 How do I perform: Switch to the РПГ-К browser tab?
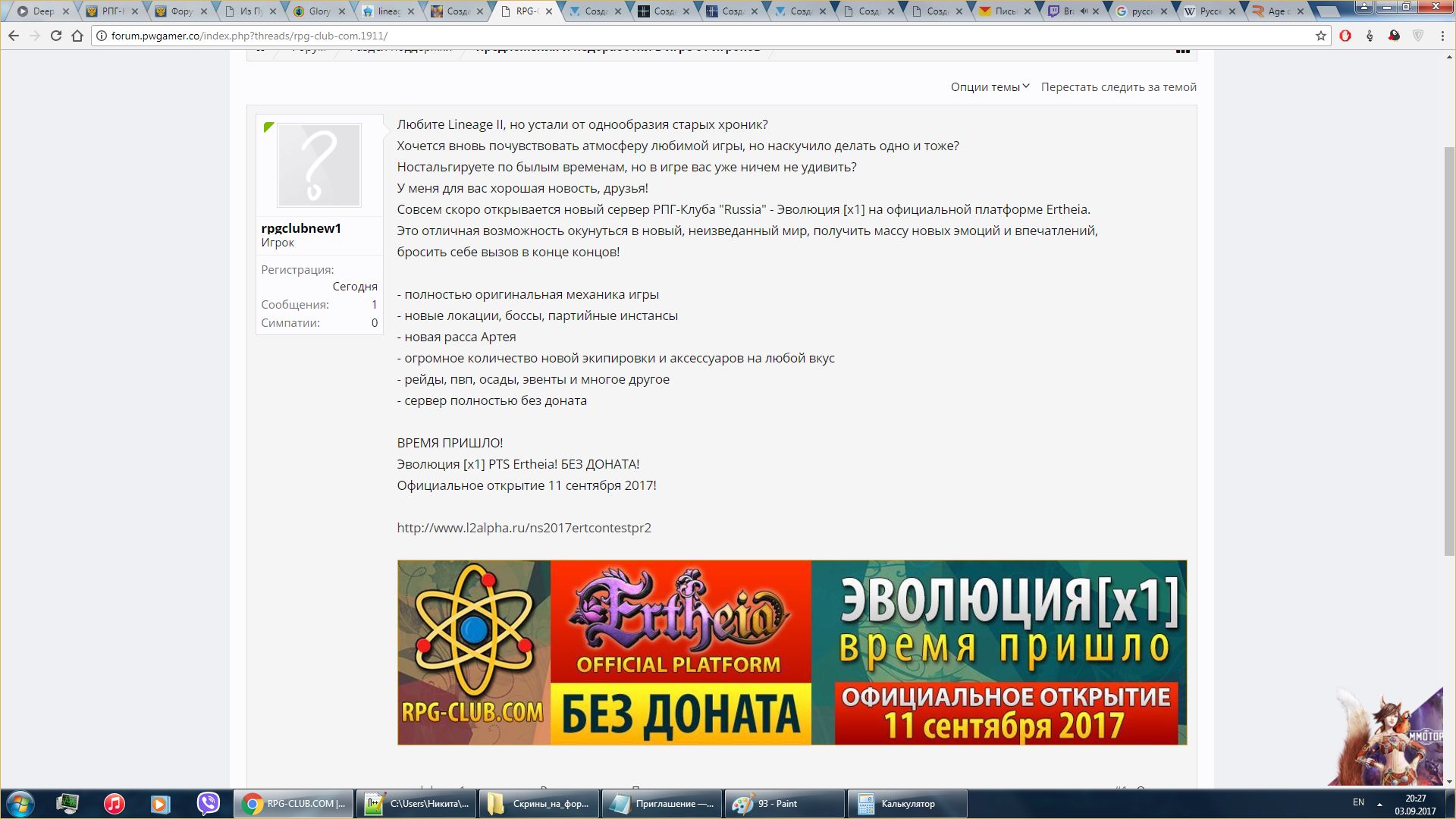[111, 11]
